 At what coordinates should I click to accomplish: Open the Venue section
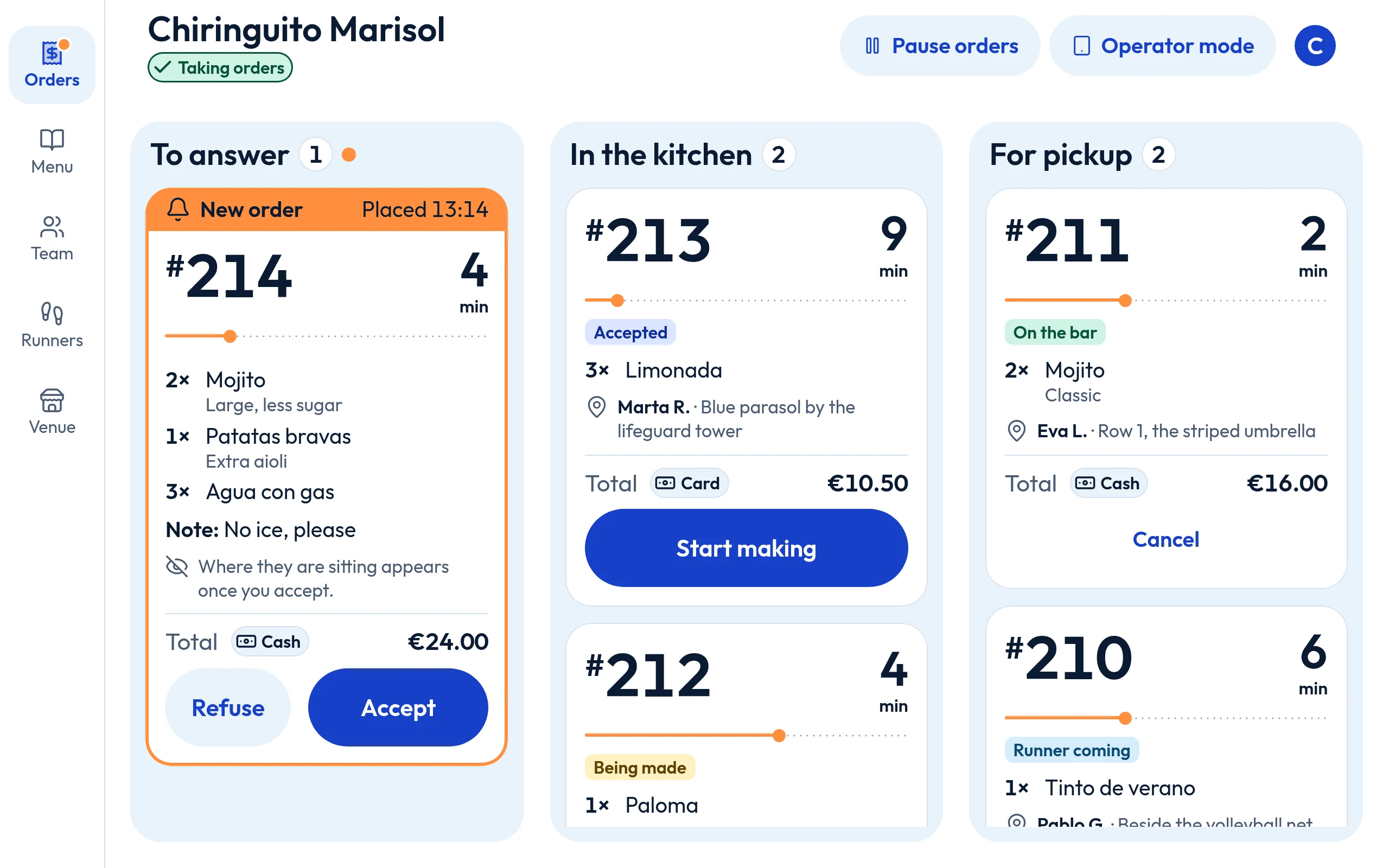click(52, 412)
